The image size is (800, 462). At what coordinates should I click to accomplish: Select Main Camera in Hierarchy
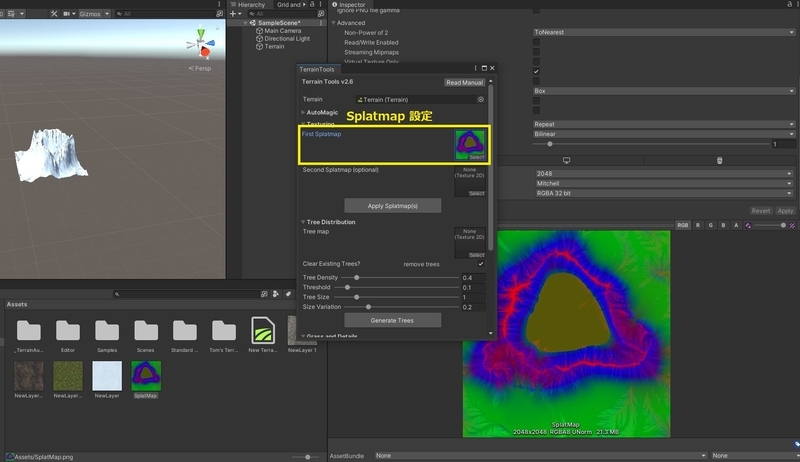pyautogui.click(x=283, y=31)
